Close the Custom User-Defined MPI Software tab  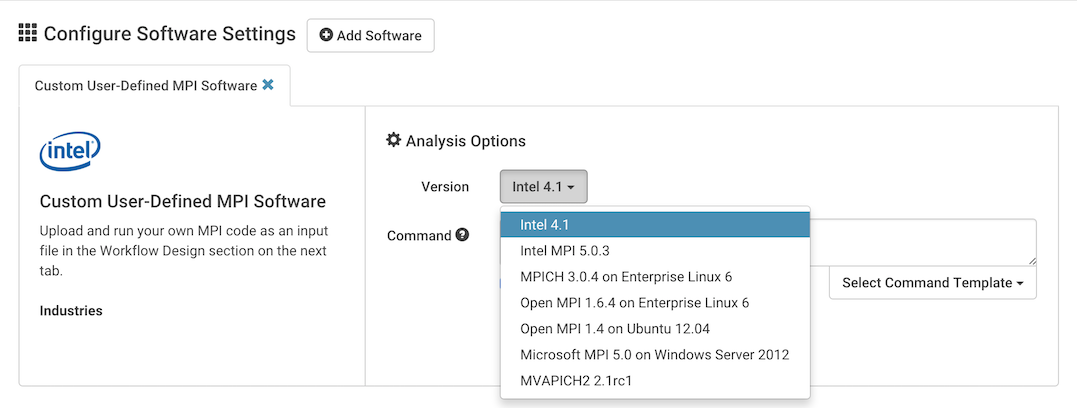point(268,85)
